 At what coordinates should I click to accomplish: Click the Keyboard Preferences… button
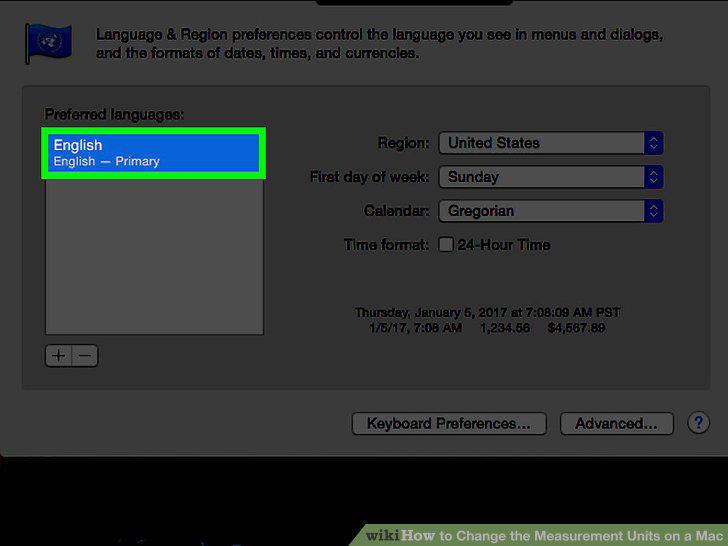[x=449, y=423]
